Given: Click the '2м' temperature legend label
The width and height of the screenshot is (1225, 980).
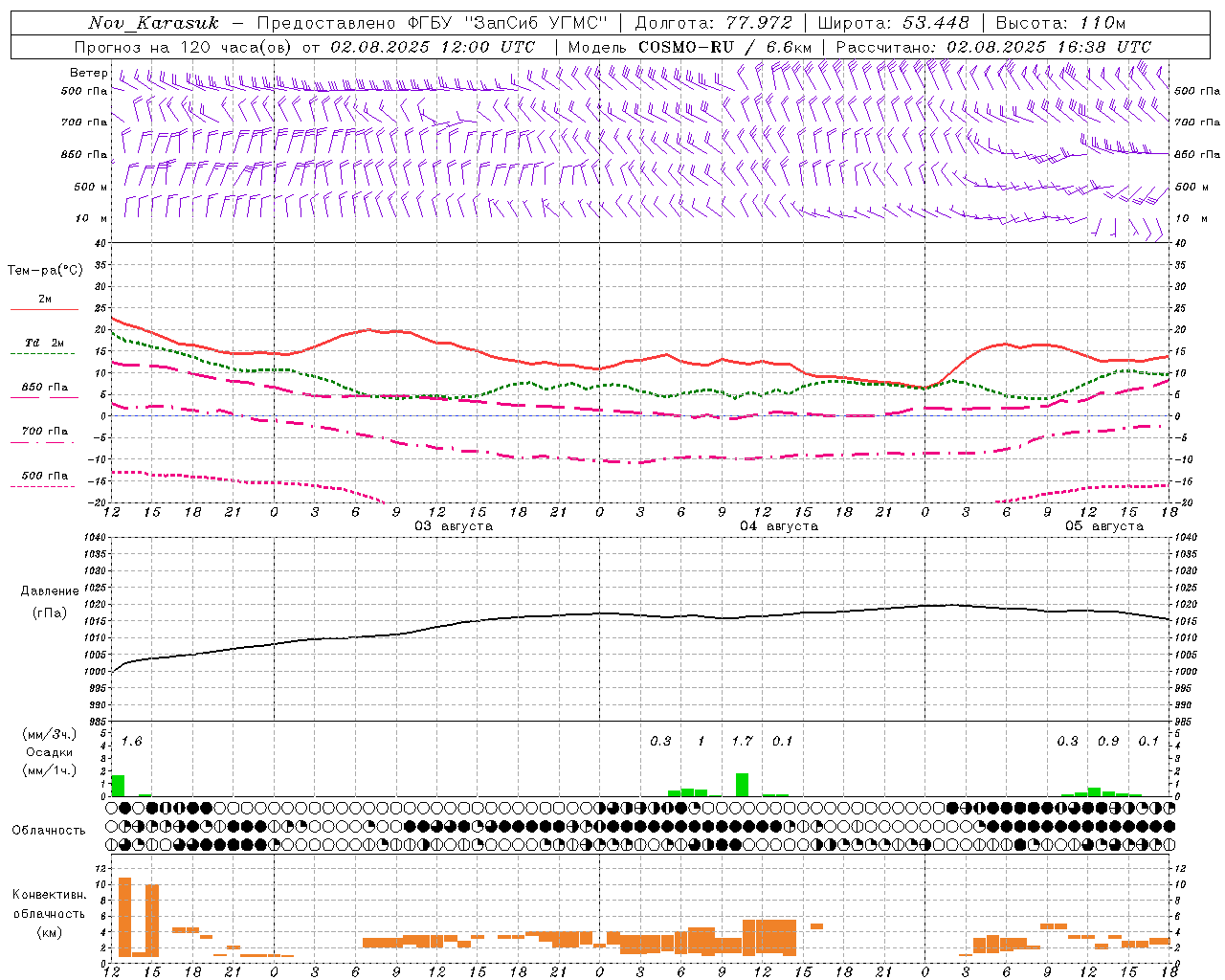Looking at the screenshot, I should (x=44, y=300).
